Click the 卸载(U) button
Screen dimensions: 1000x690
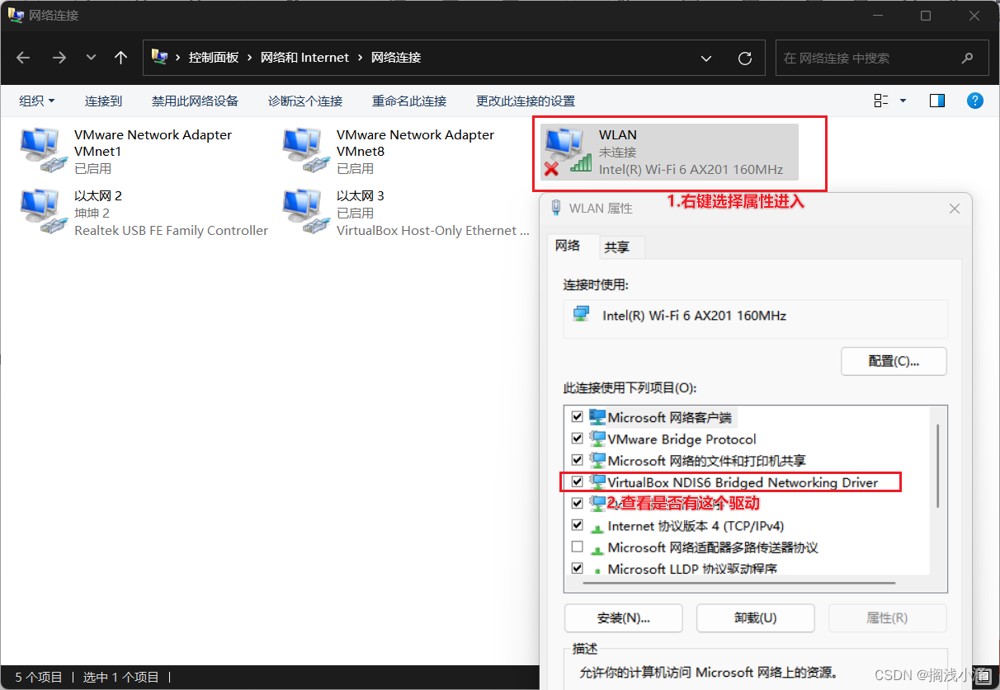[x=755, y=618]
